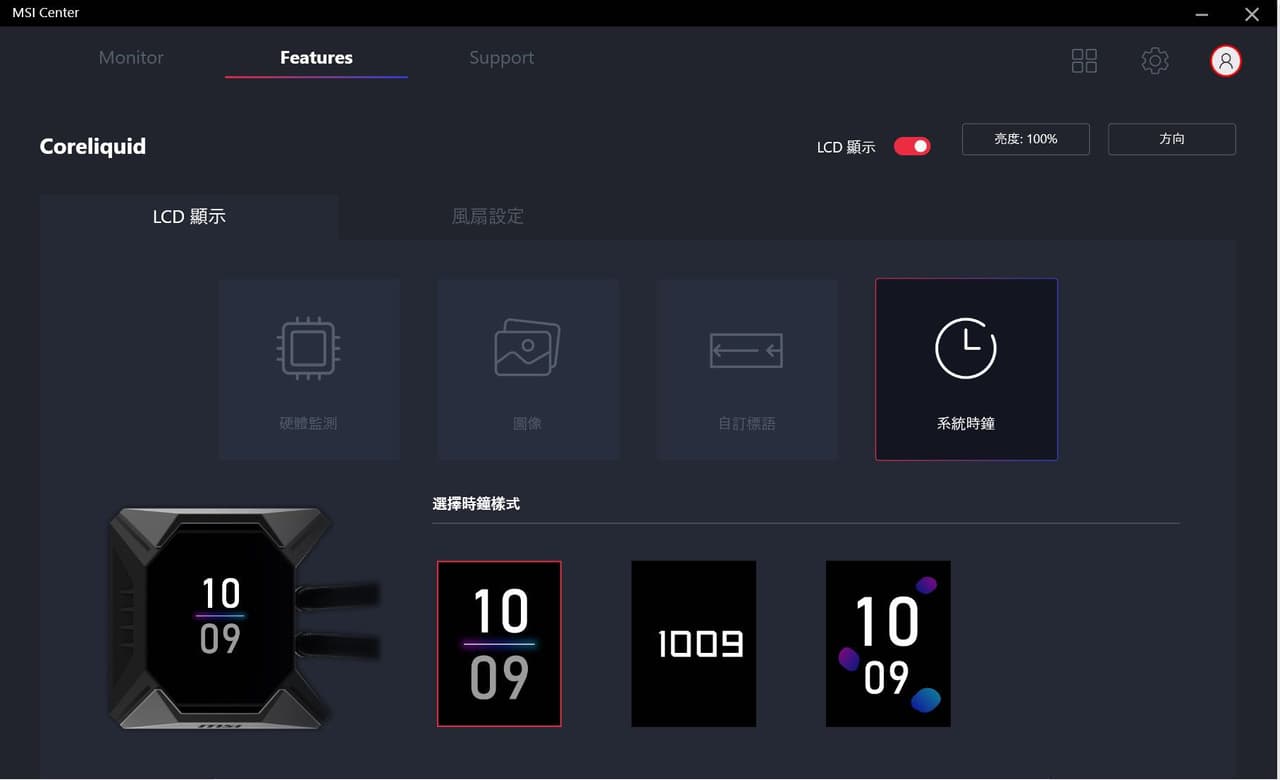This screenshot has width=1280, height=780.
Task: Open the LCD 顯示 sub-tab
Action: pyautogui.click(x=189, y=216)
